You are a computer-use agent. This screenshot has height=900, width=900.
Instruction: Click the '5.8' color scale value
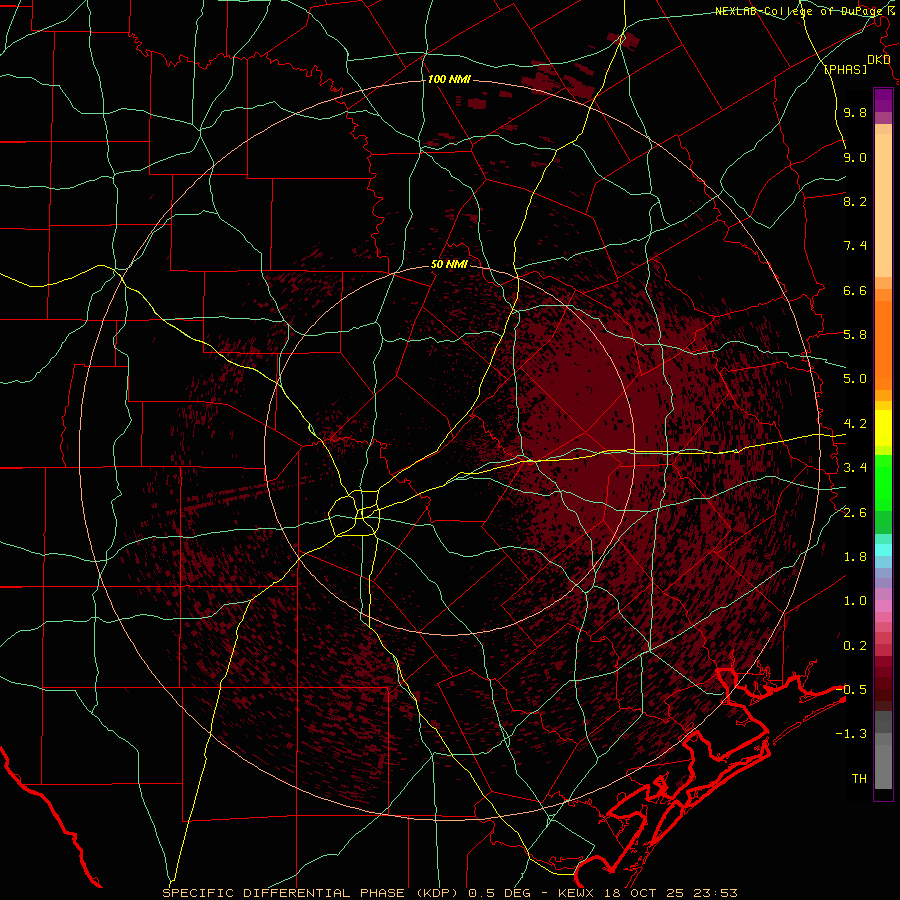pyautogui.click(x=855, y=335)
